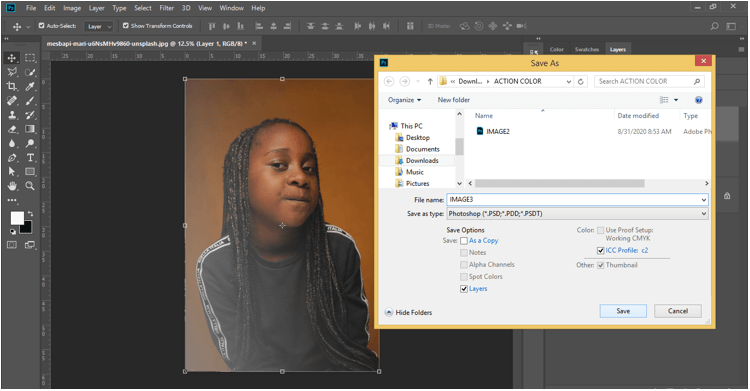Click the Cancel button
Screen dimensions: 750x391
point(678,311)
